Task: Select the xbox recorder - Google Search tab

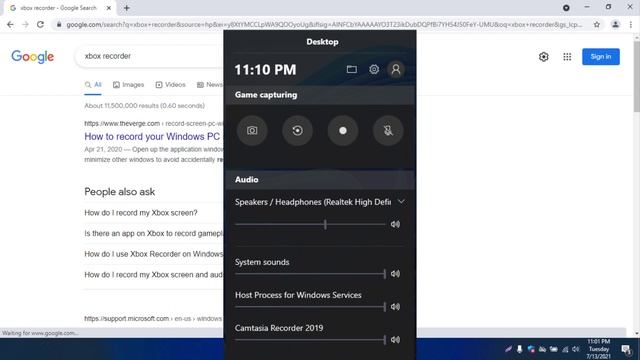Action: (x=59, y=8)
